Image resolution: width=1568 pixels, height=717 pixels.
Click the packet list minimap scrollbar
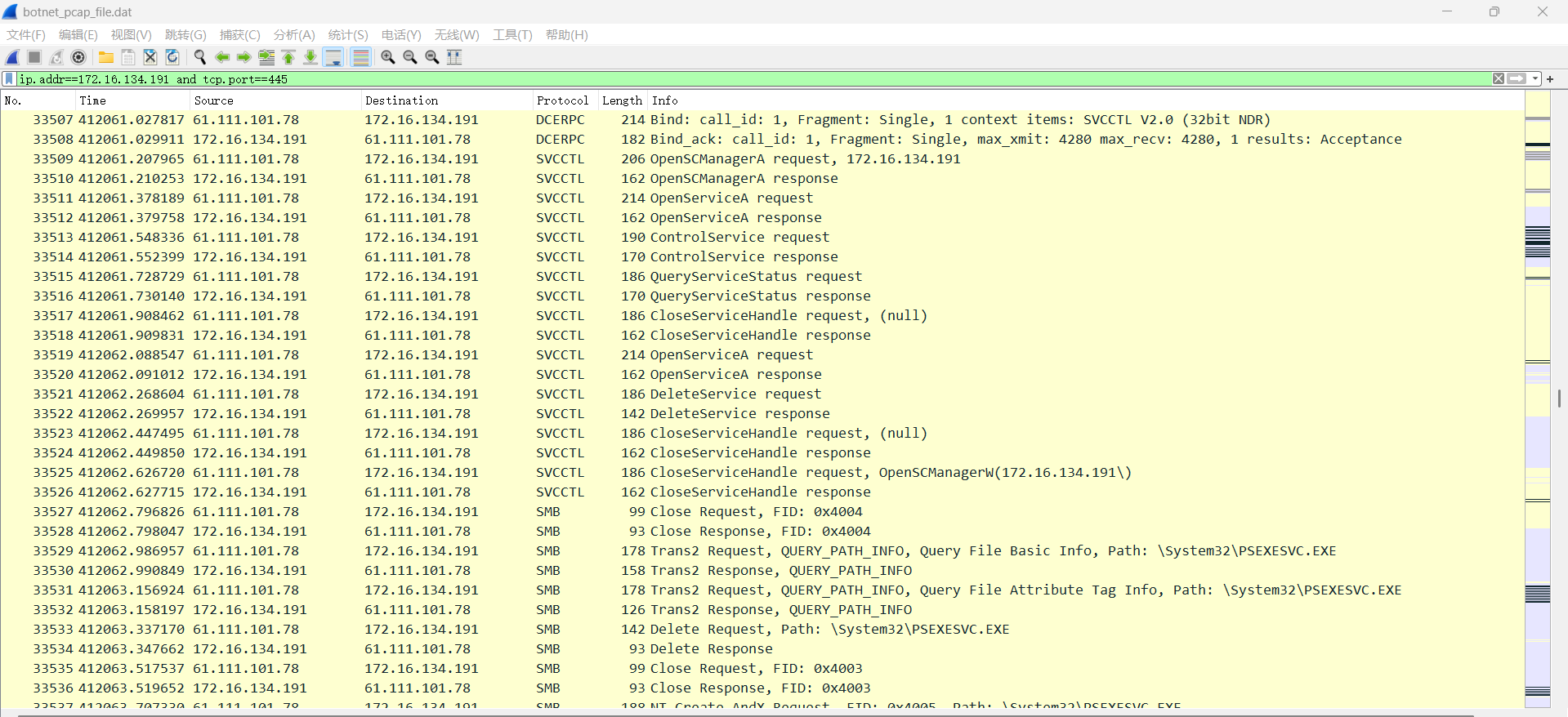coord(1538,399)
